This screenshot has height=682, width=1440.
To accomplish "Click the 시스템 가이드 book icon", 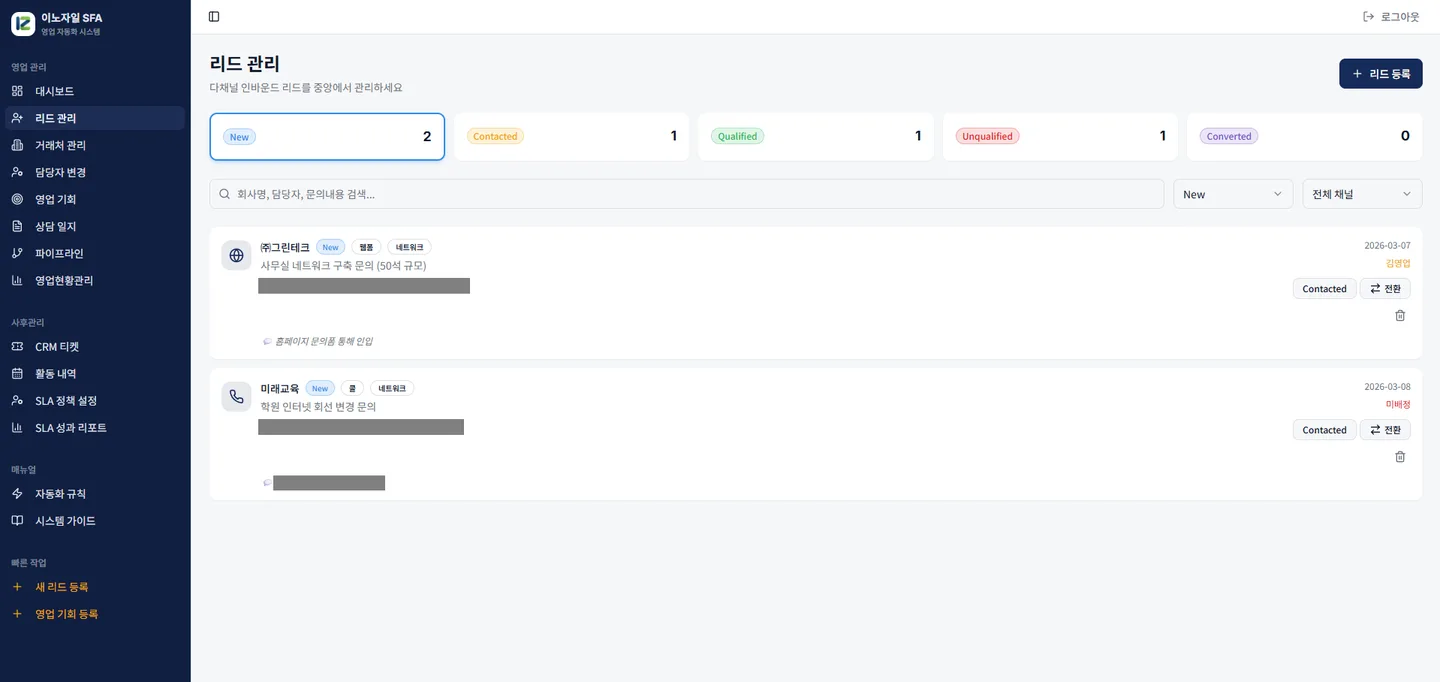I will click(17, 521).
